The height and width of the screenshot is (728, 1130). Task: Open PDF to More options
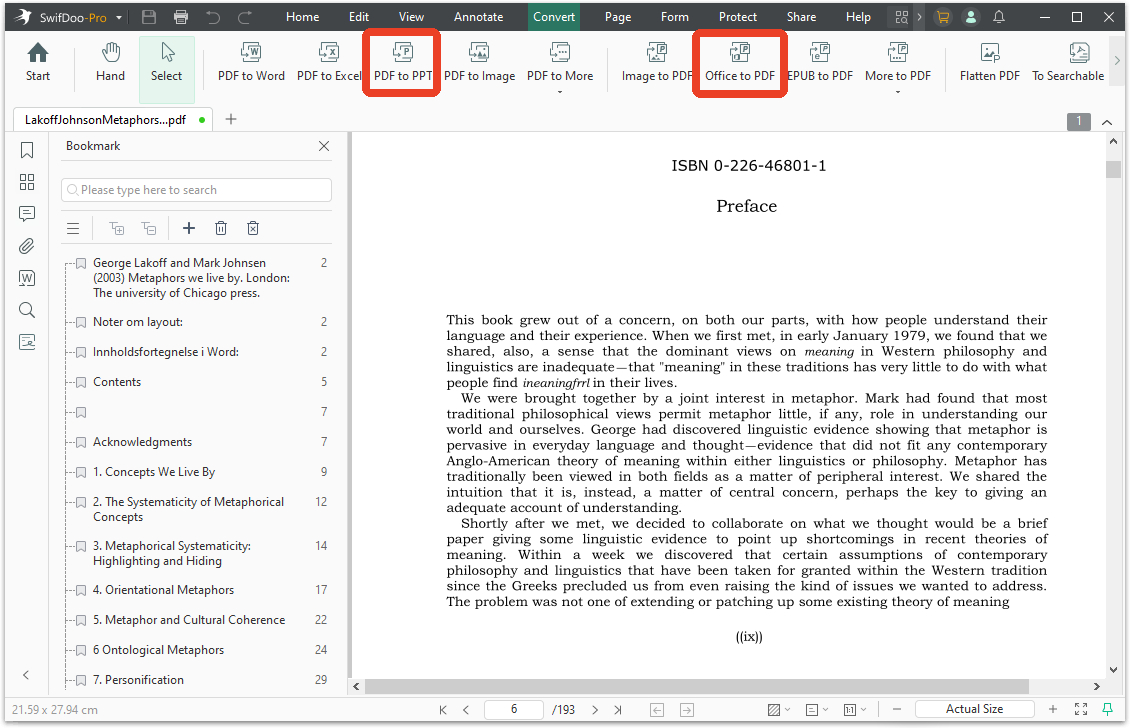(560, 66)
